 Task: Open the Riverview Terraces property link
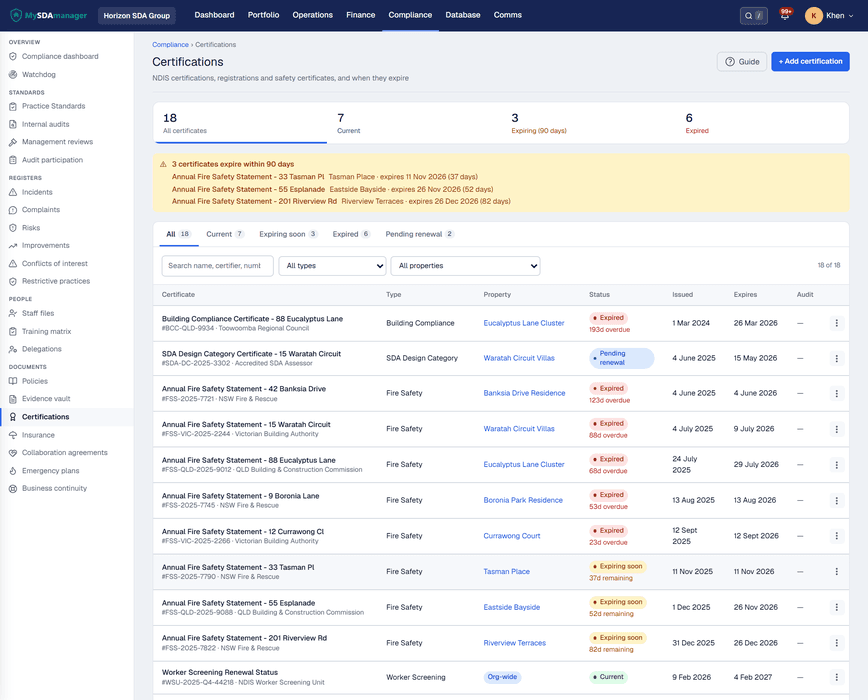[515, 643]
